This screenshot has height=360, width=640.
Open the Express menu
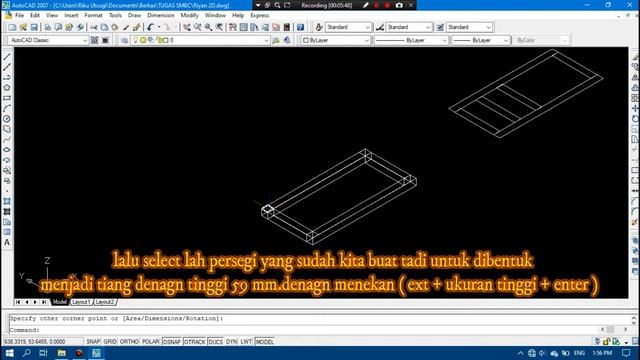[260, 15]
